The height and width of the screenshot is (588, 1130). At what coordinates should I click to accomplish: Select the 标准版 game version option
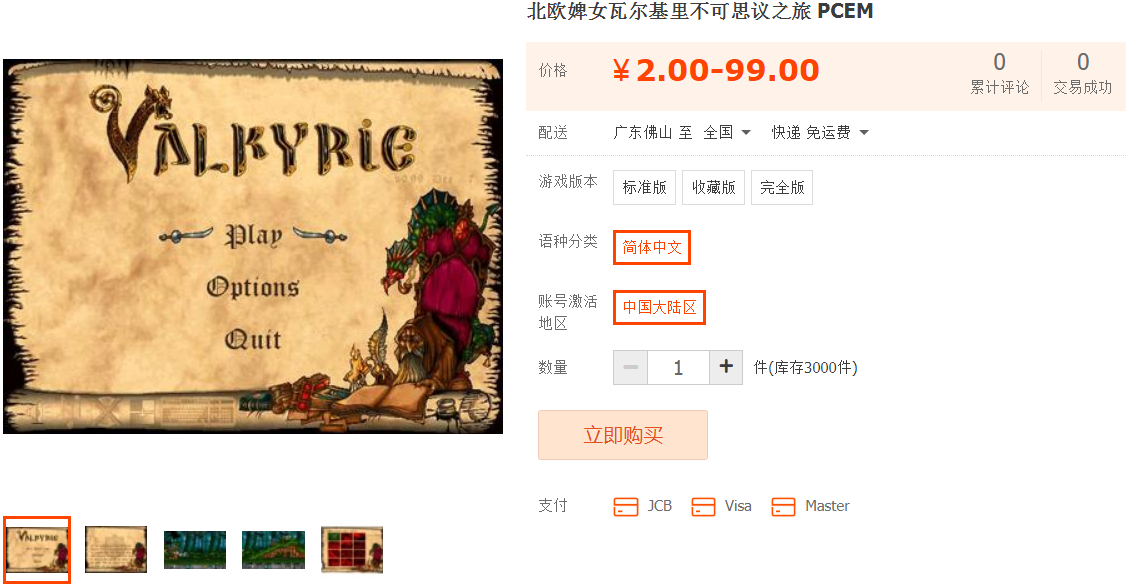pyautogui.click(x=644, y=187)
